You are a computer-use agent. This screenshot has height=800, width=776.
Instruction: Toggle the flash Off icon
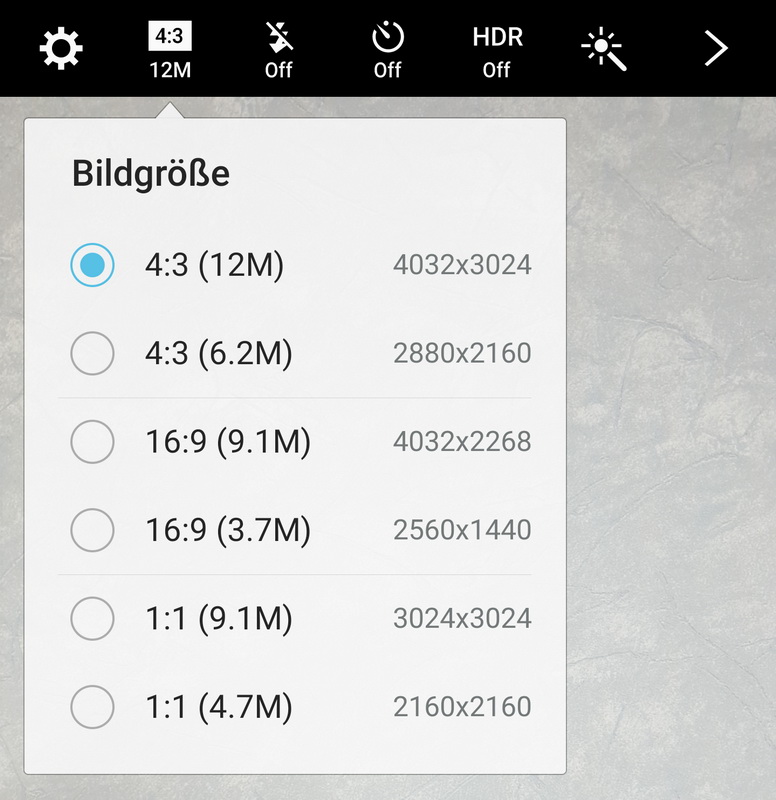click(x=278, y=51)
